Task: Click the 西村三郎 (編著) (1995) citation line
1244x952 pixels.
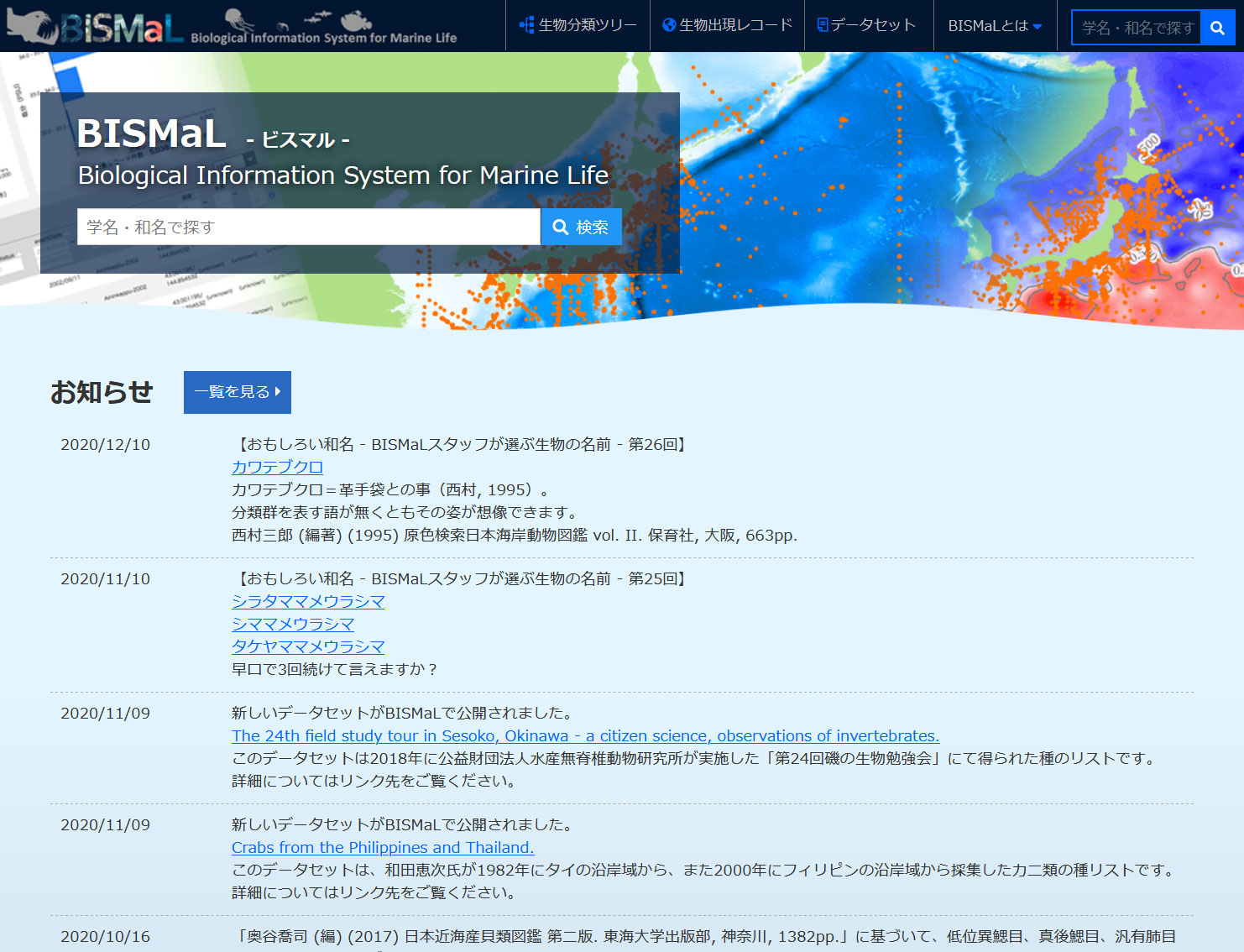Action: pos(515,535)
